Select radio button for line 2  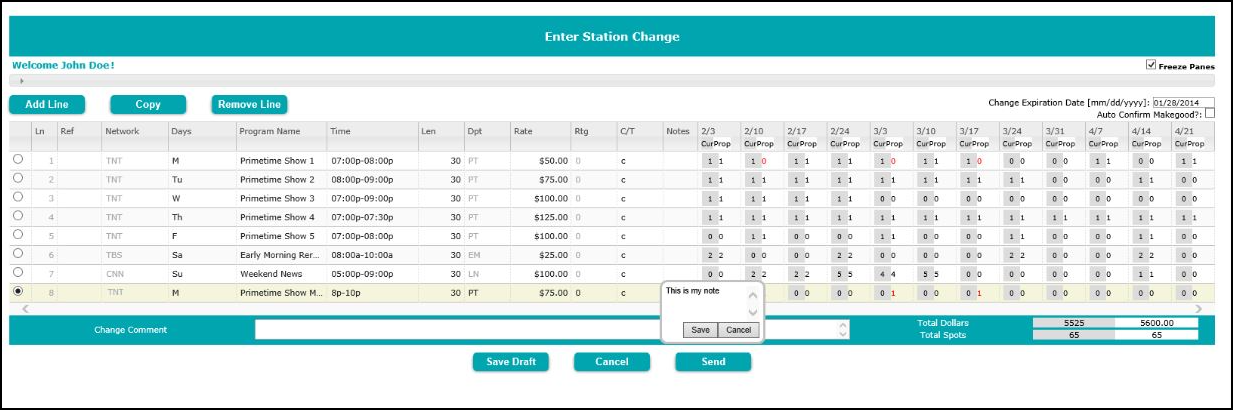point(18,178)
